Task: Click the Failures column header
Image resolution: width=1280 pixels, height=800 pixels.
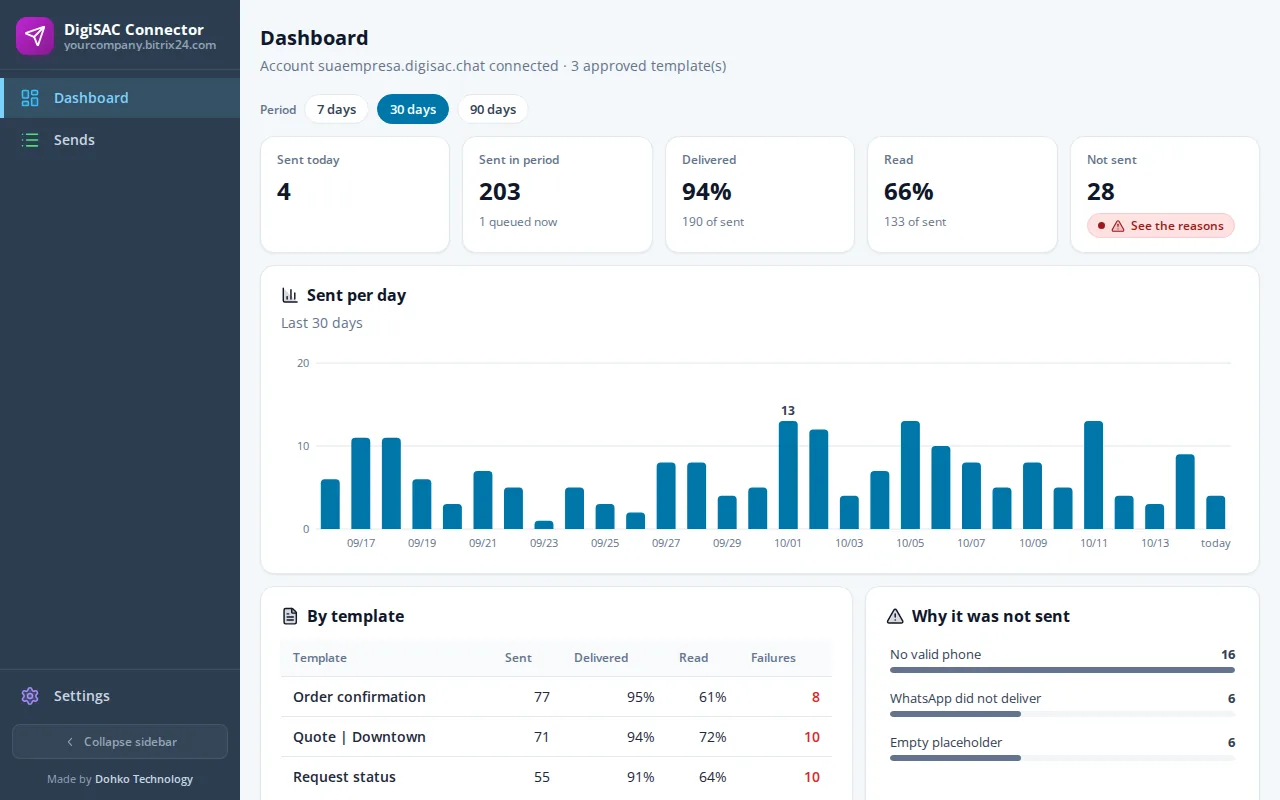Action: [773, 658]
